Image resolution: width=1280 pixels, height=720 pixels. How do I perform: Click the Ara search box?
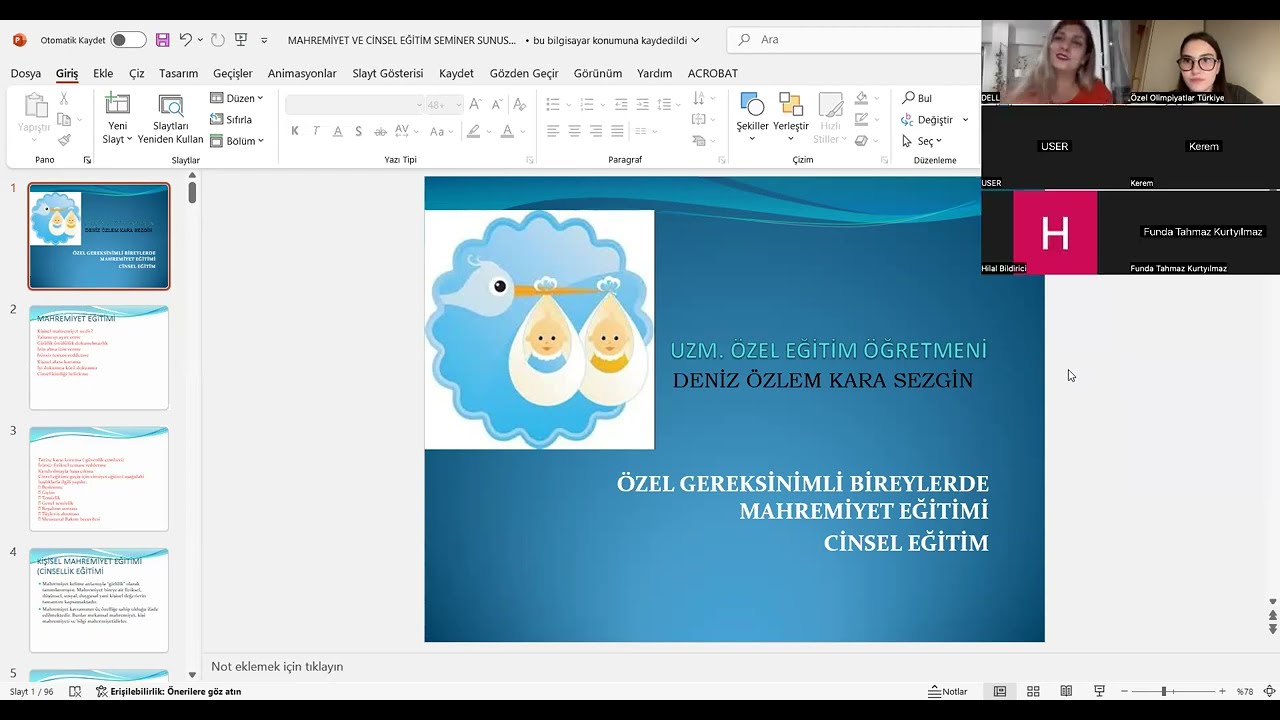pyautogui.click(x=855, y=40)
